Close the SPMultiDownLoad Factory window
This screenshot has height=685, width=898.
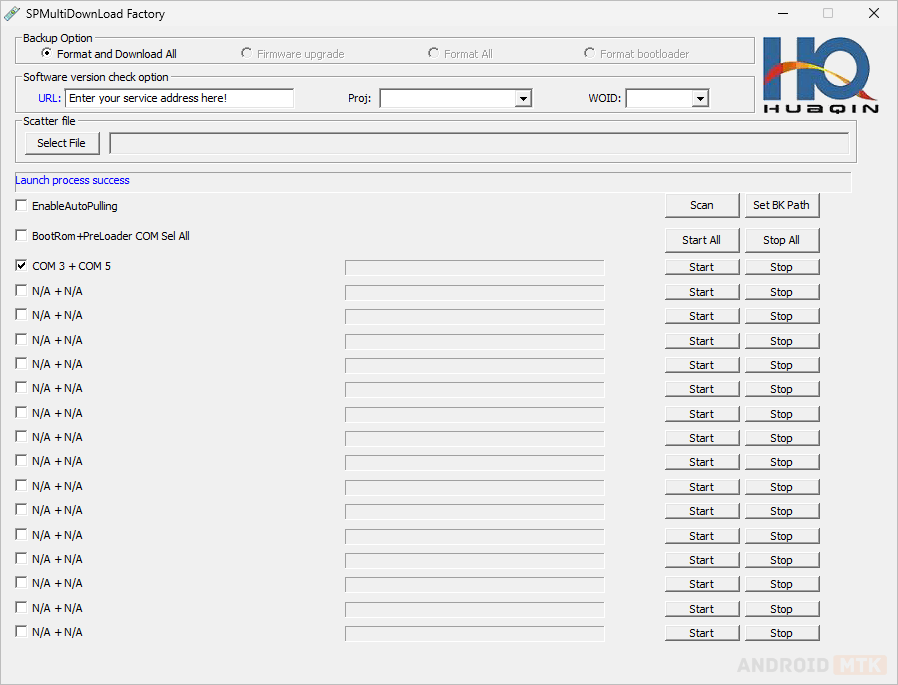(873, 14)
